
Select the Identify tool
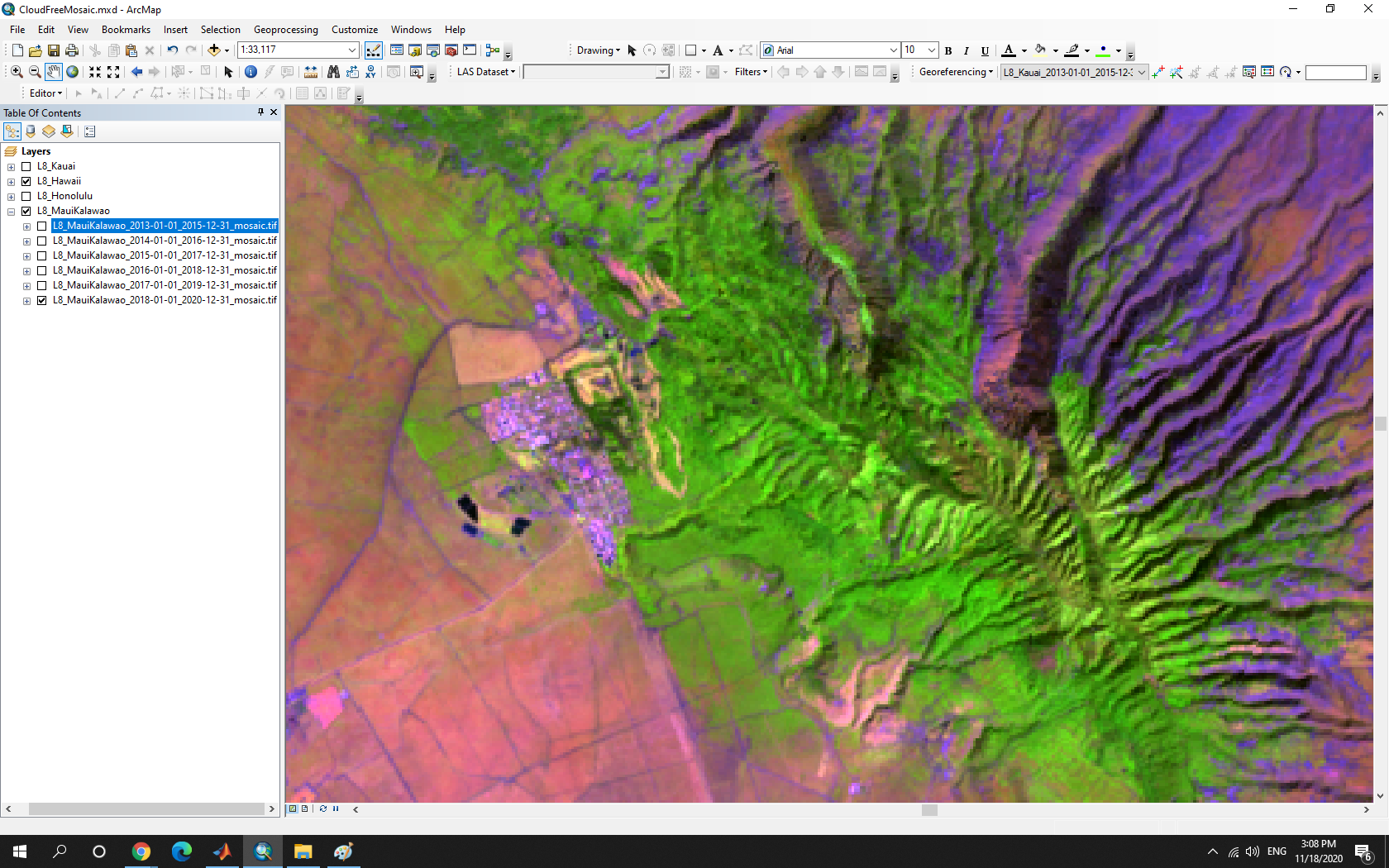(x=251, y=72)
